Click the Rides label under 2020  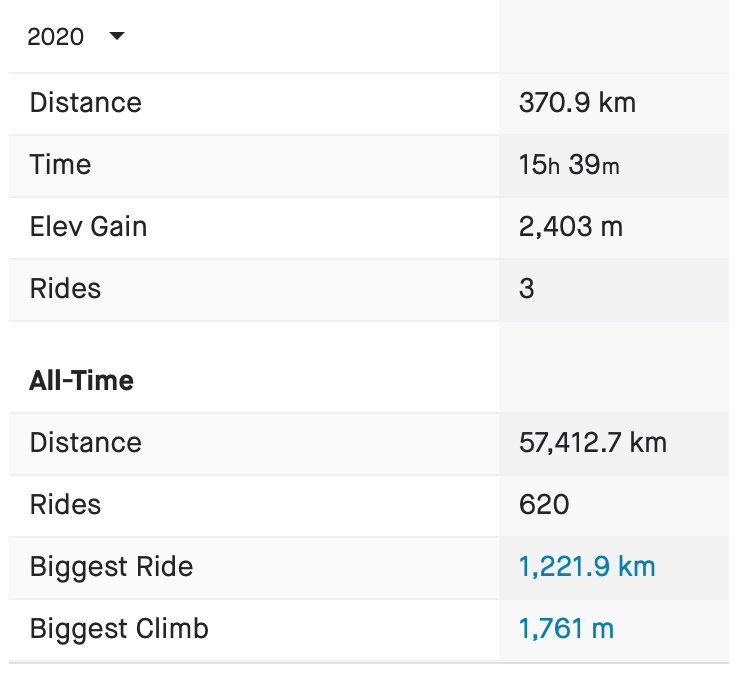point(65,289)
